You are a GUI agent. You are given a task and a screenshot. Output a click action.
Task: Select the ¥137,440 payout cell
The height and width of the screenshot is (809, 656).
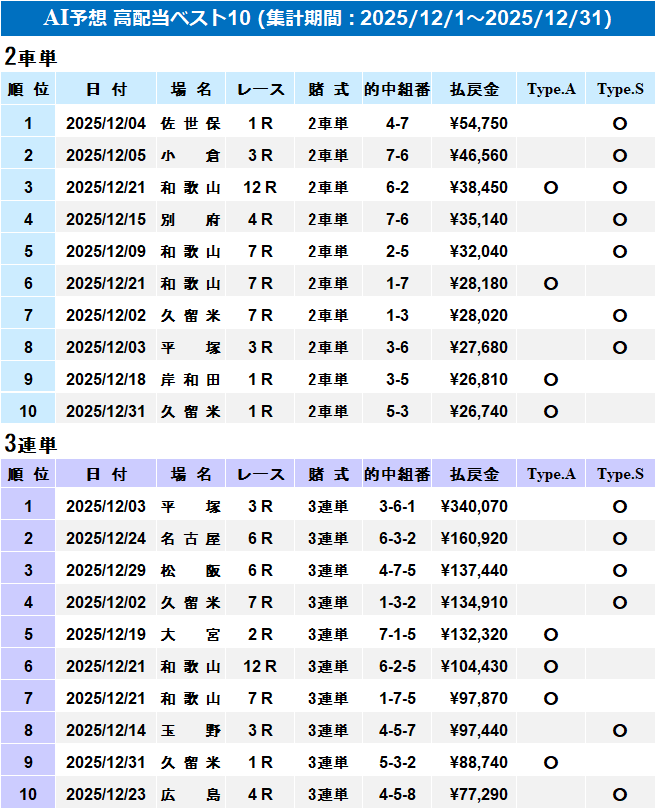click(474, 570)
